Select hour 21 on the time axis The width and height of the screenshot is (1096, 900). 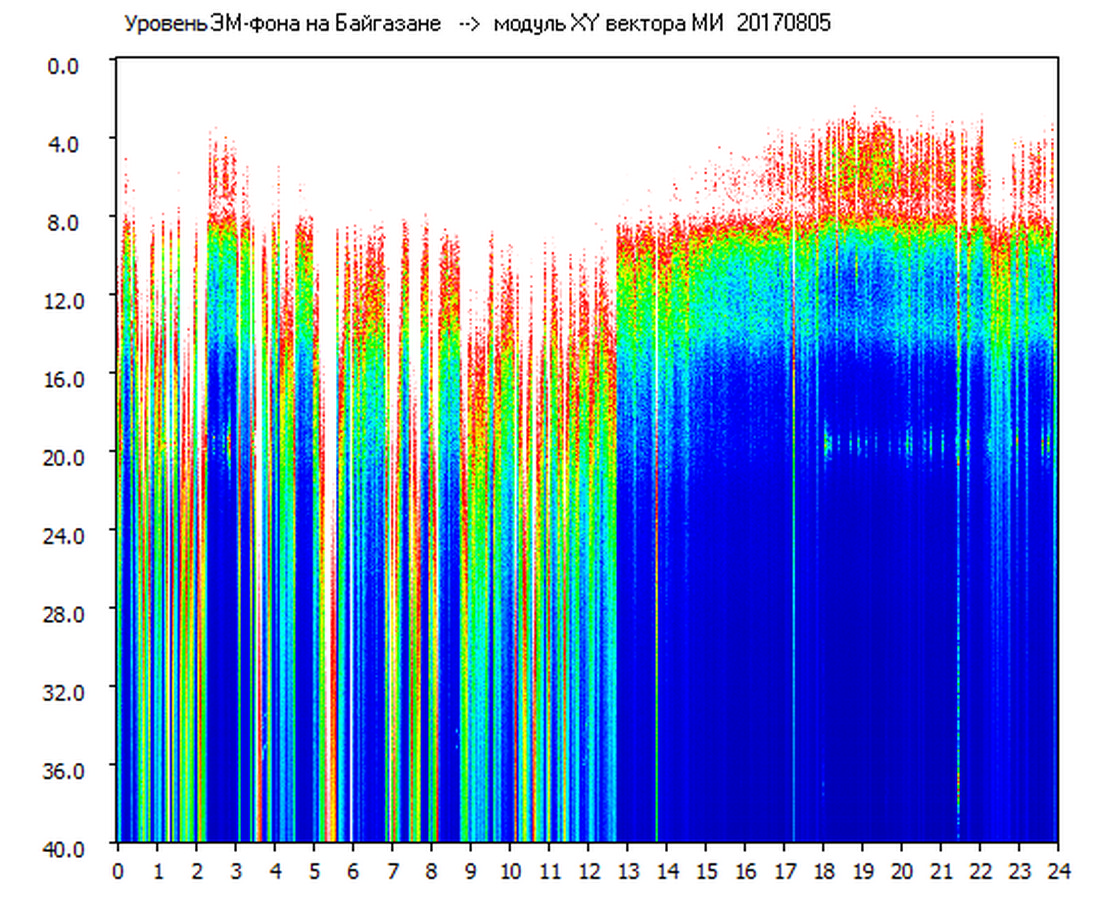pyautogui.click(x=941, y=870)
